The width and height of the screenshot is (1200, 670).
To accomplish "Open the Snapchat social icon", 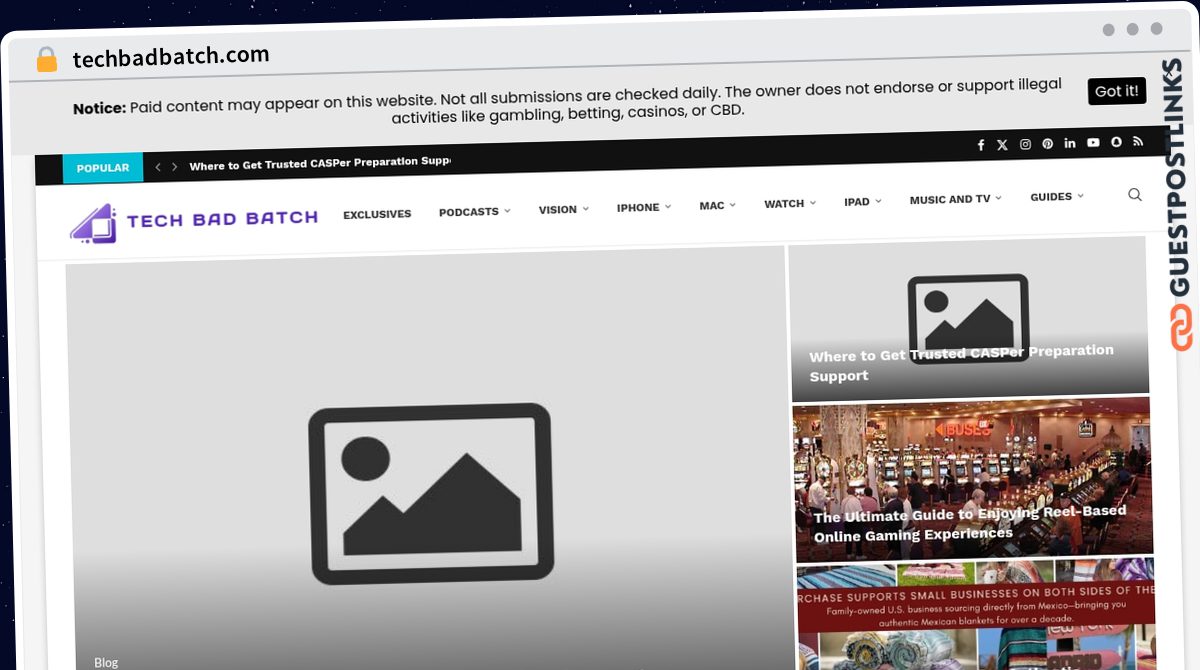I will click(1116, 142).
